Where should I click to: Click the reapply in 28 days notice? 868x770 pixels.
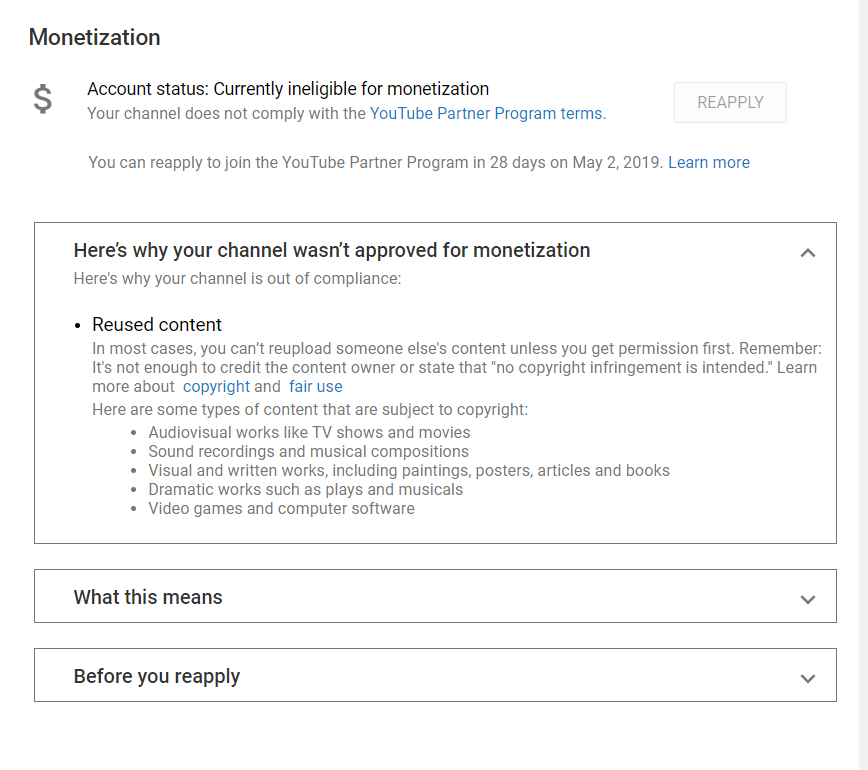(376, 162)
